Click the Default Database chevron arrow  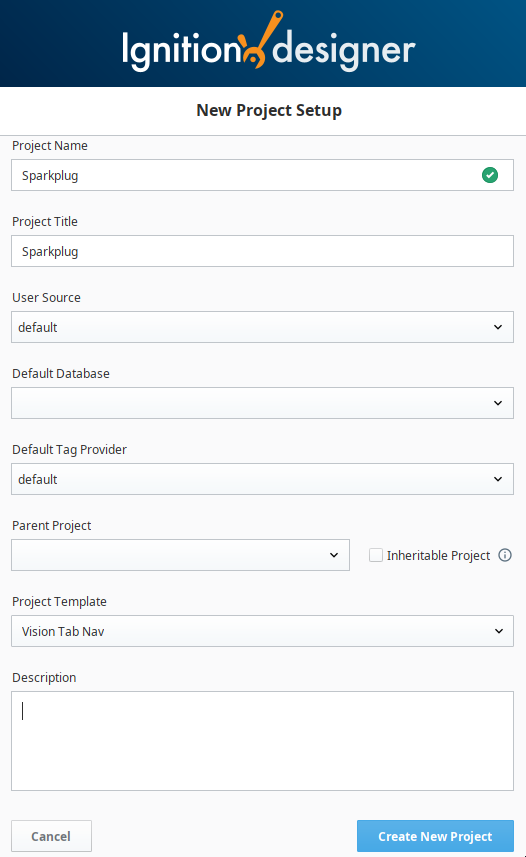498,403
